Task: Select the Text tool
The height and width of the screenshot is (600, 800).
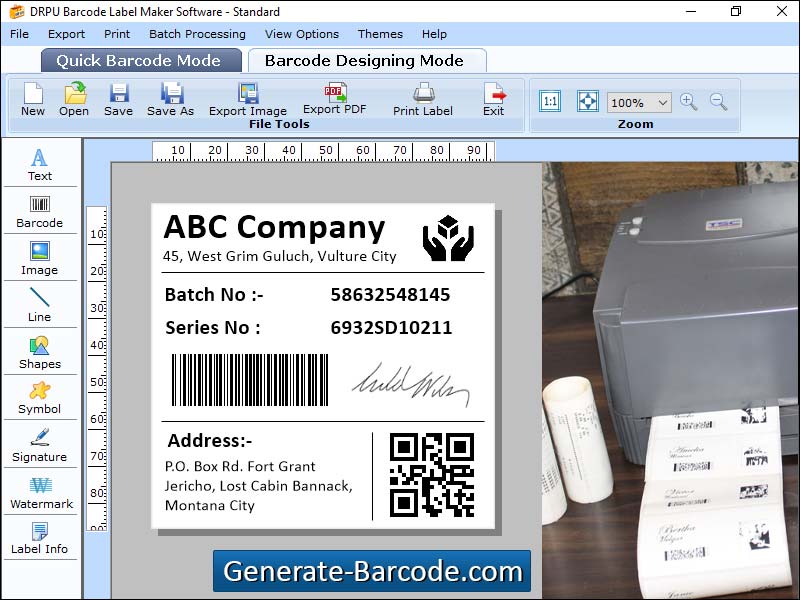Action: pos(40,163)
